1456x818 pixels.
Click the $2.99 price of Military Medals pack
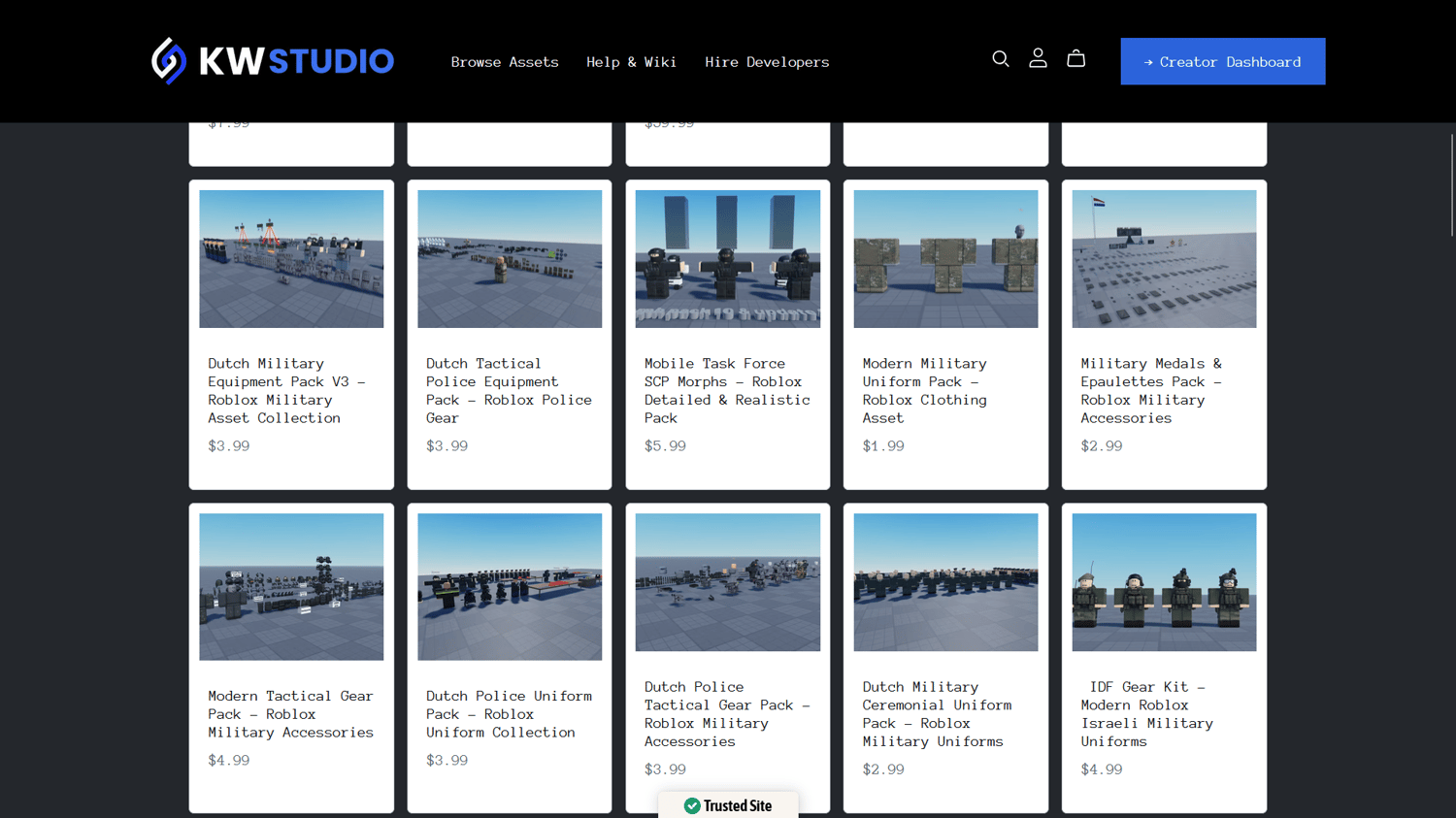tap(1102, 446)
